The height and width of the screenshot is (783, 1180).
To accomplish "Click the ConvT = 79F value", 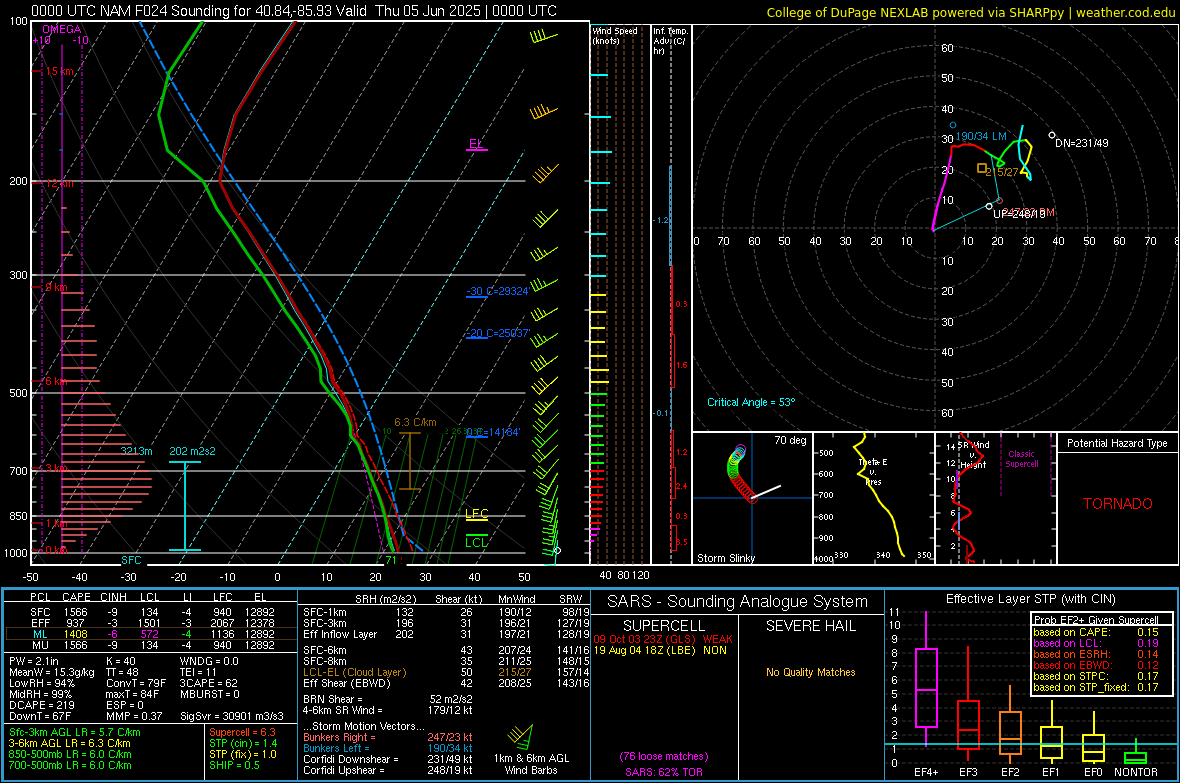I will coord(136,683).
